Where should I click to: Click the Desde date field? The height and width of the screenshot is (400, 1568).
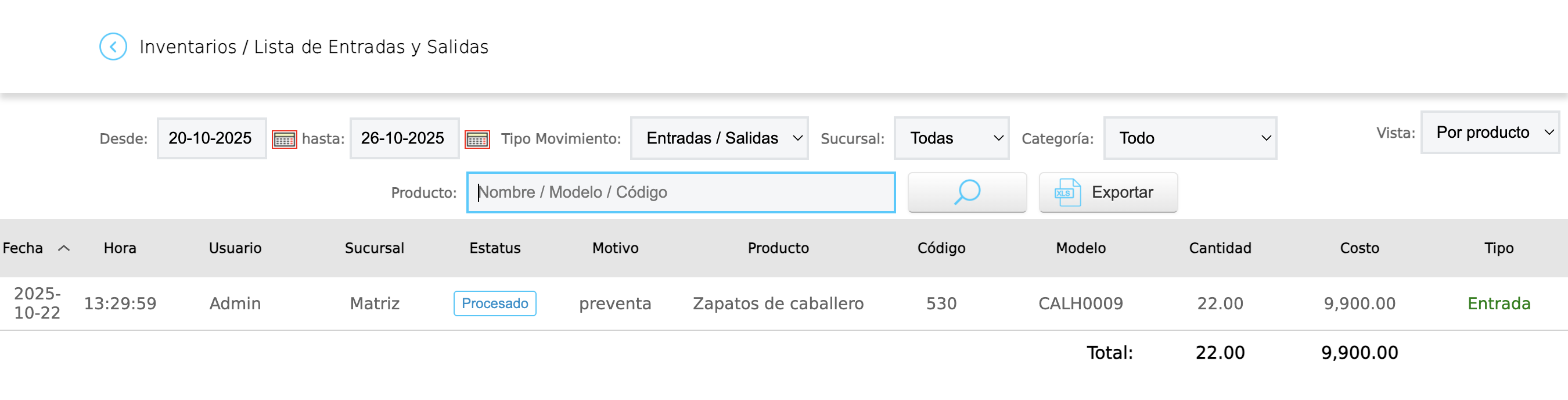(211, 138)
